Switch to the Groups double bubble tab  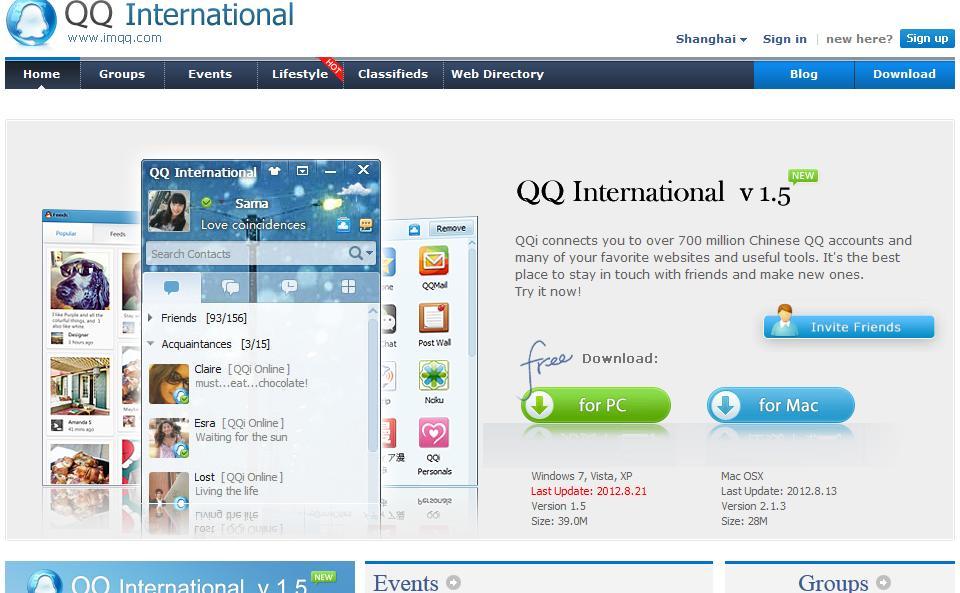(230, 287)
